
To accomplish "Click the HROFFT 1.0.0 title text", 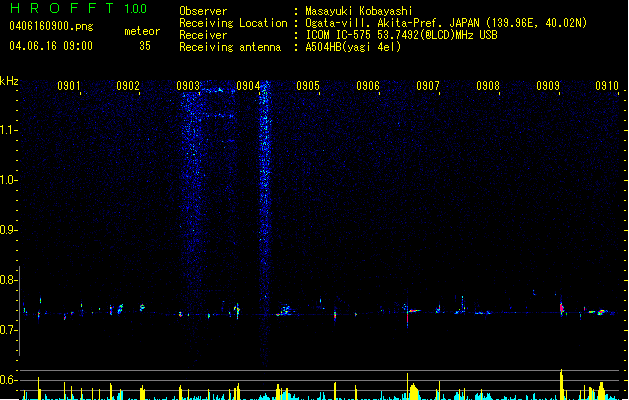I will click(x=78, y=8).
